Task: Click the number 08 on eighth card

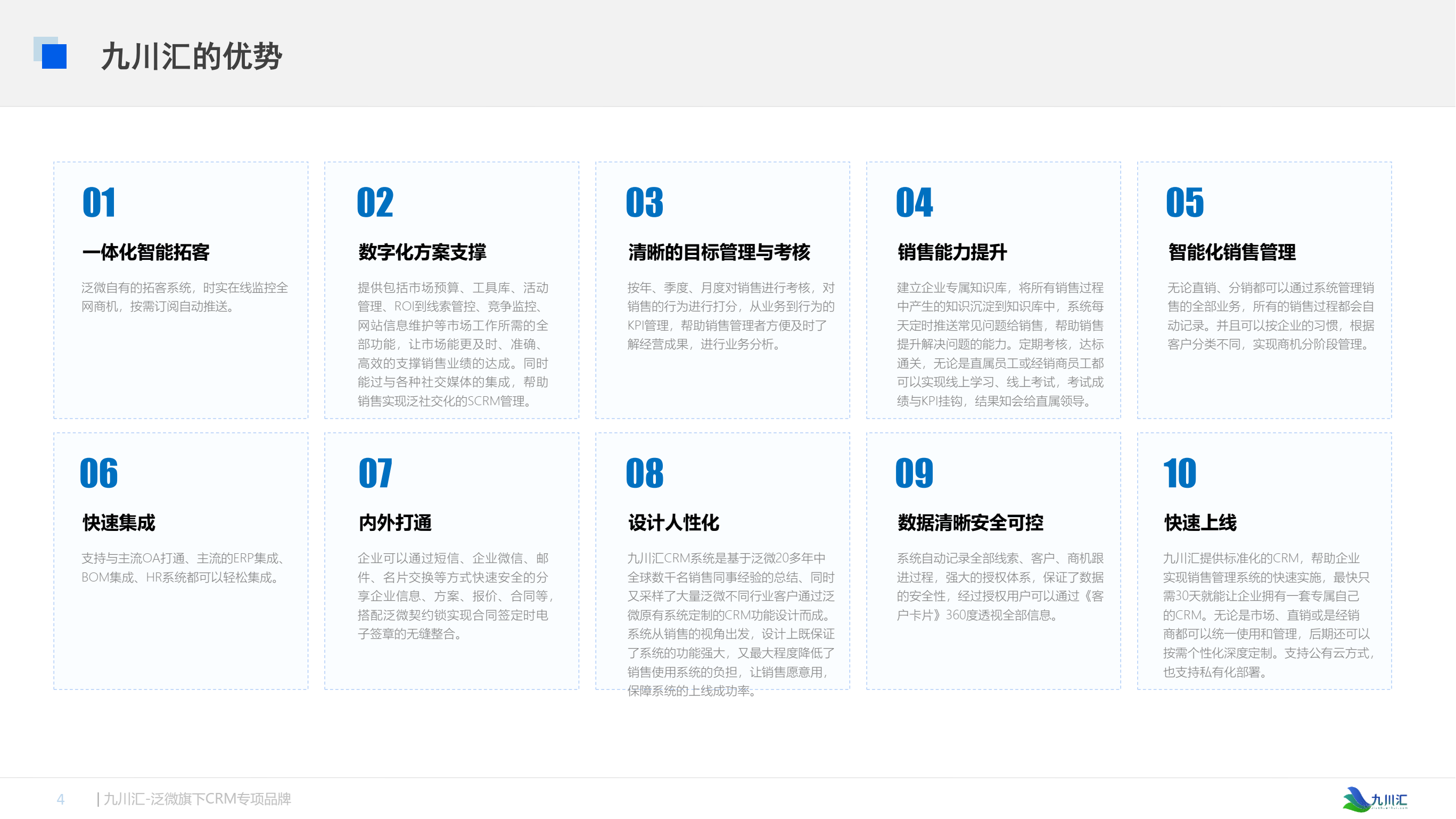Action: tap(644, 473)
